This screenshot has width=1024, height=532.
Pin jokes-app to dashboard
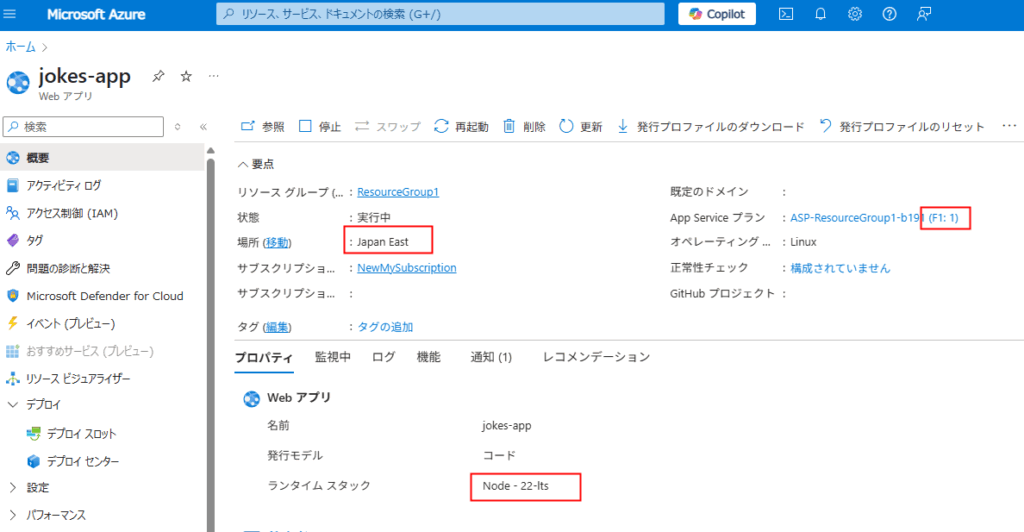point(158,76)
